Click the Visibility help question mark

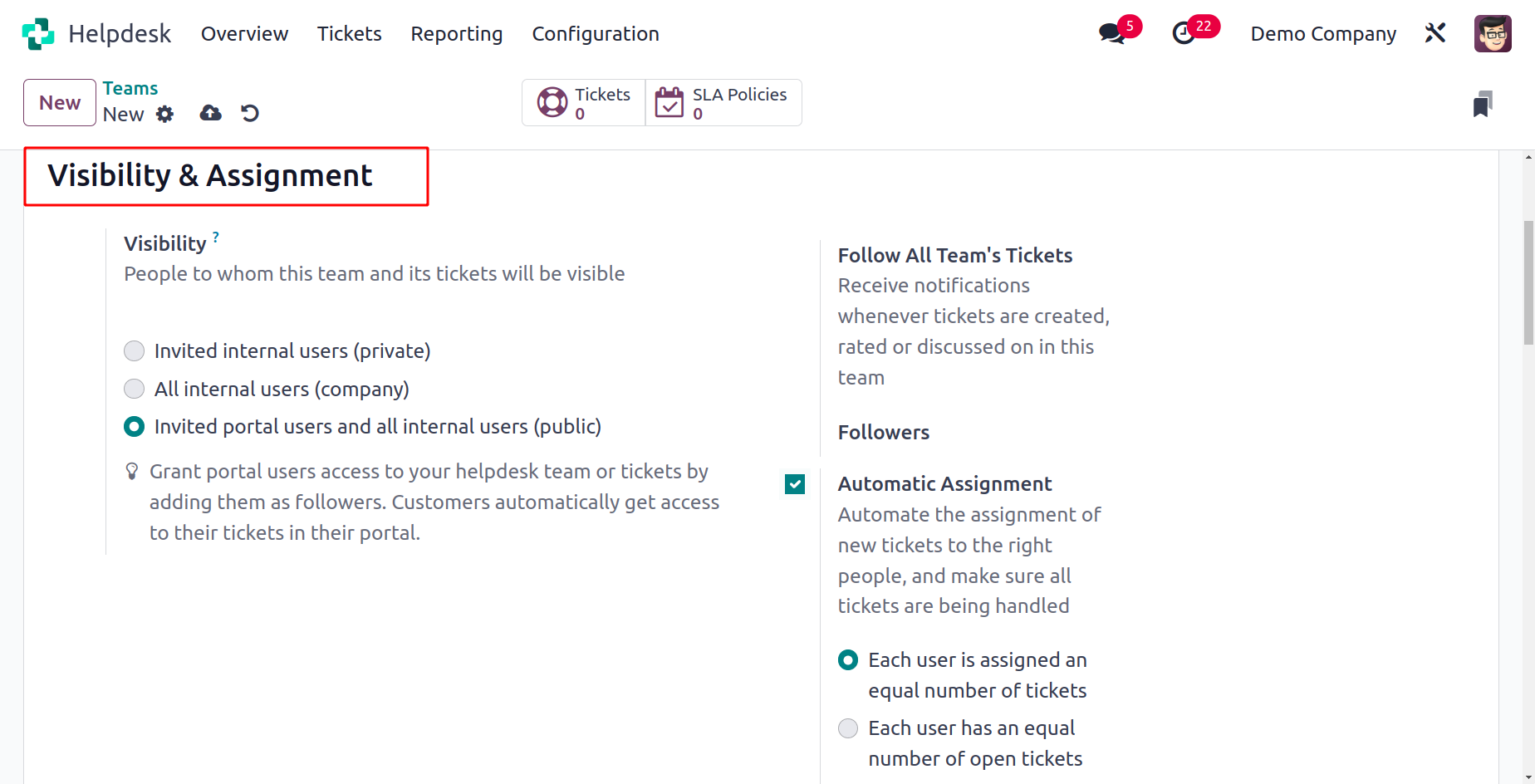coord(216,237)
